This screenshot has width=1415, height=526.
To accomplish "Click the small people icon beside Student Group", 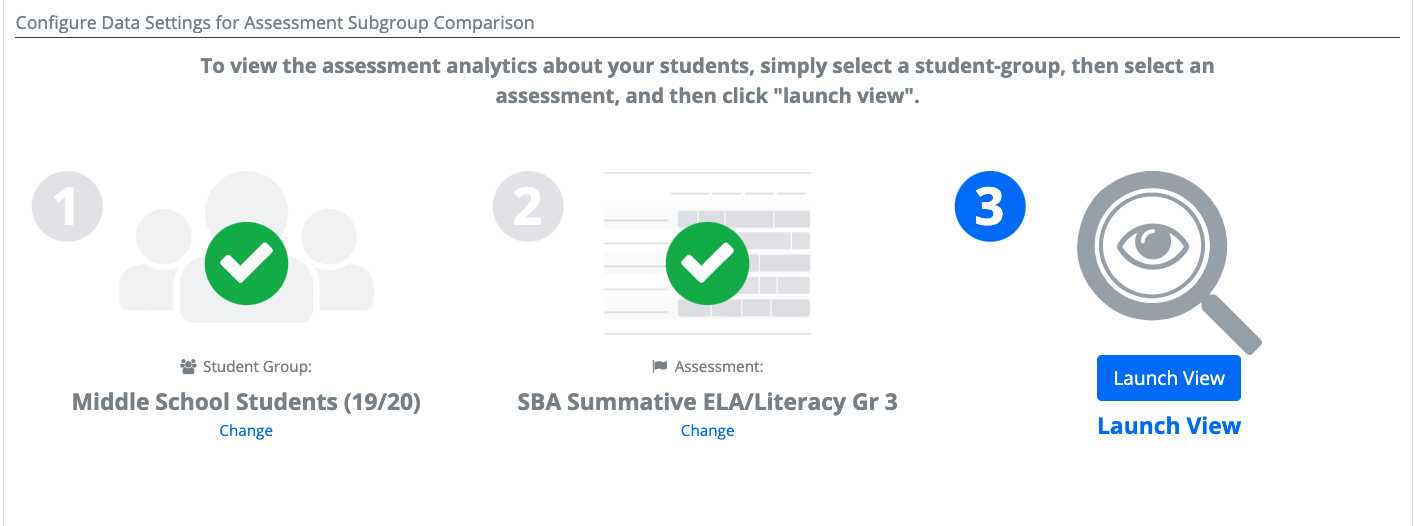I will pos(188,367).
